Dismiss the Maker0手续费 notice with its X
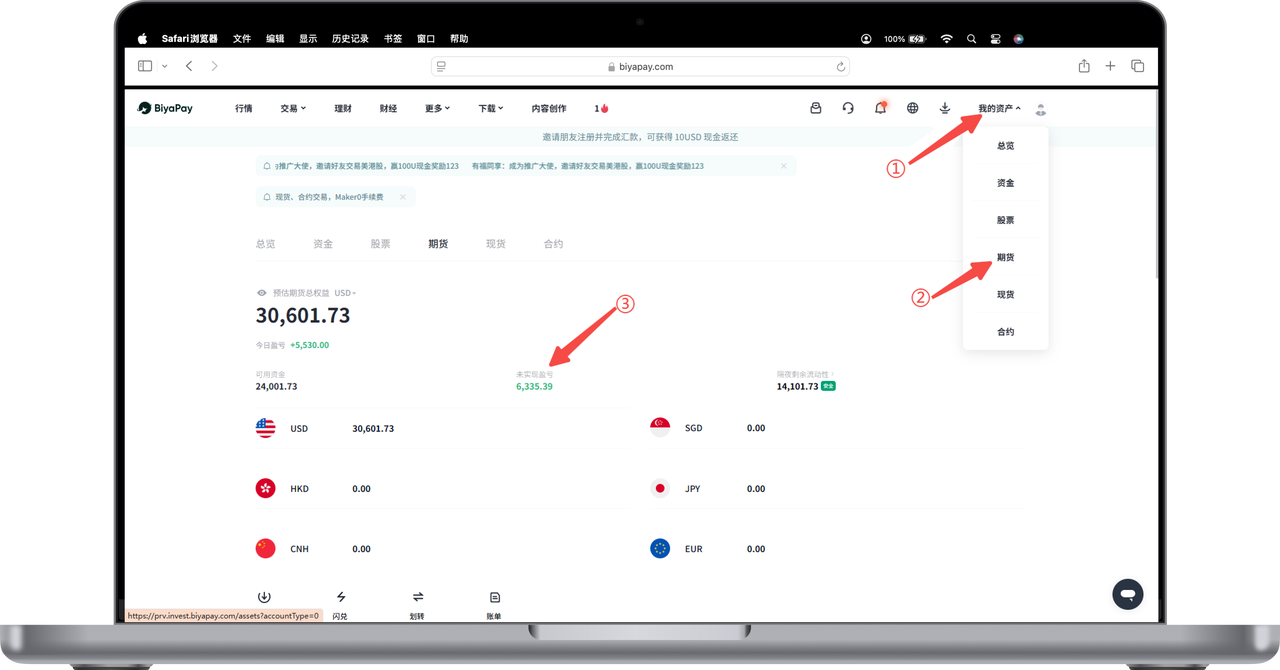Image resolution: width=1280 pixels, height=670 pixels. pyautogui.click(x=403, y=197)
